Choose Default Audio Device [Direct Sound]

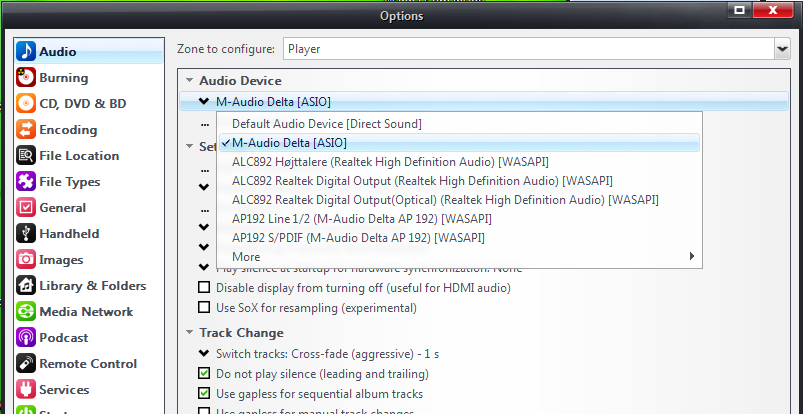click(459, 123)
